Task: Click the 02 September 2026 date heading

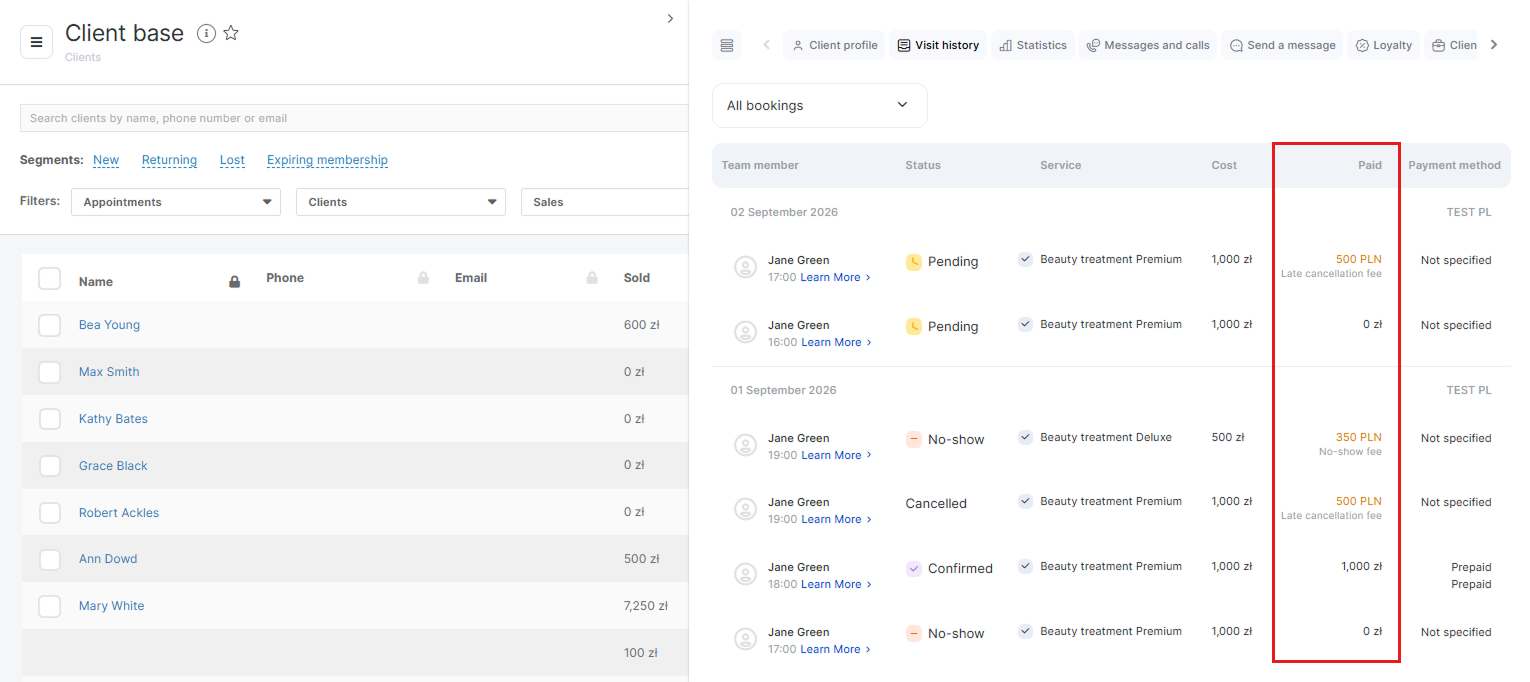Action: coord(784,212)
